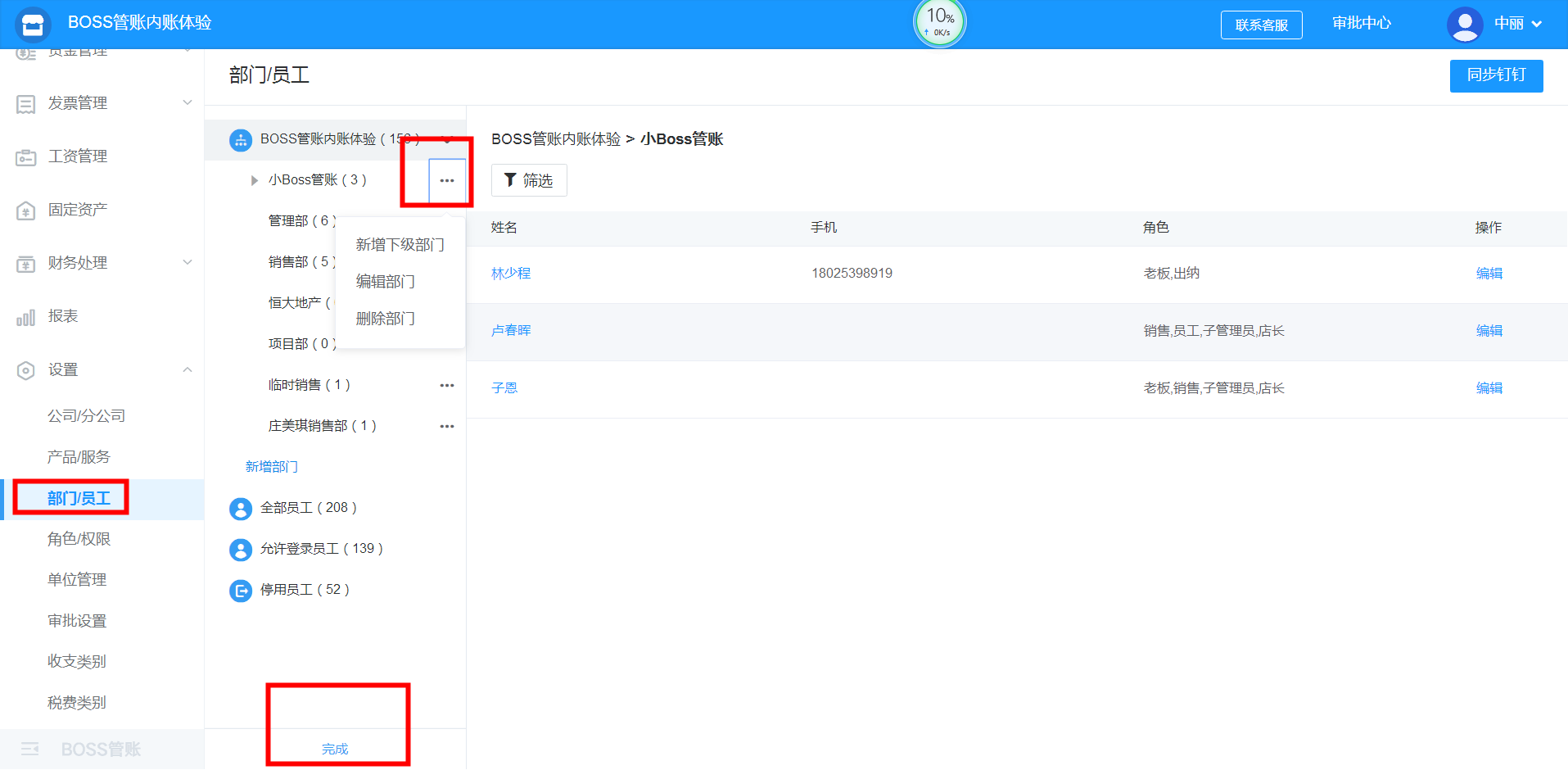Open the more options dots for 临时销售

pos(447,385)
